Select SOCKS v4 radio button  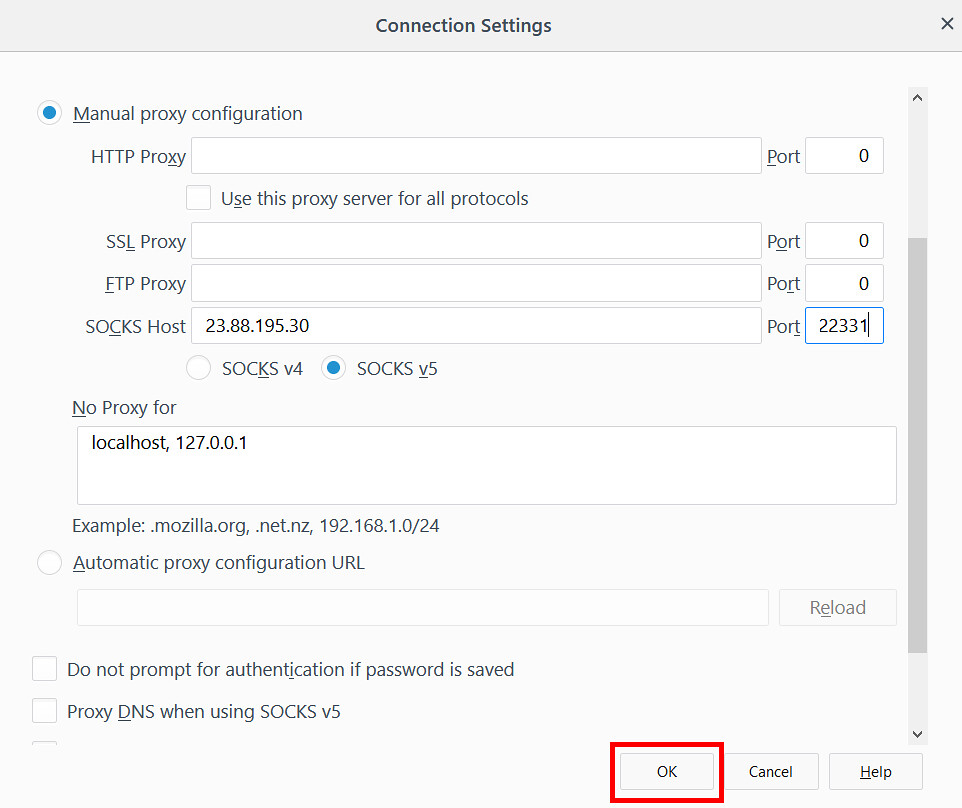pyautogui.click(x=198, y=368)
